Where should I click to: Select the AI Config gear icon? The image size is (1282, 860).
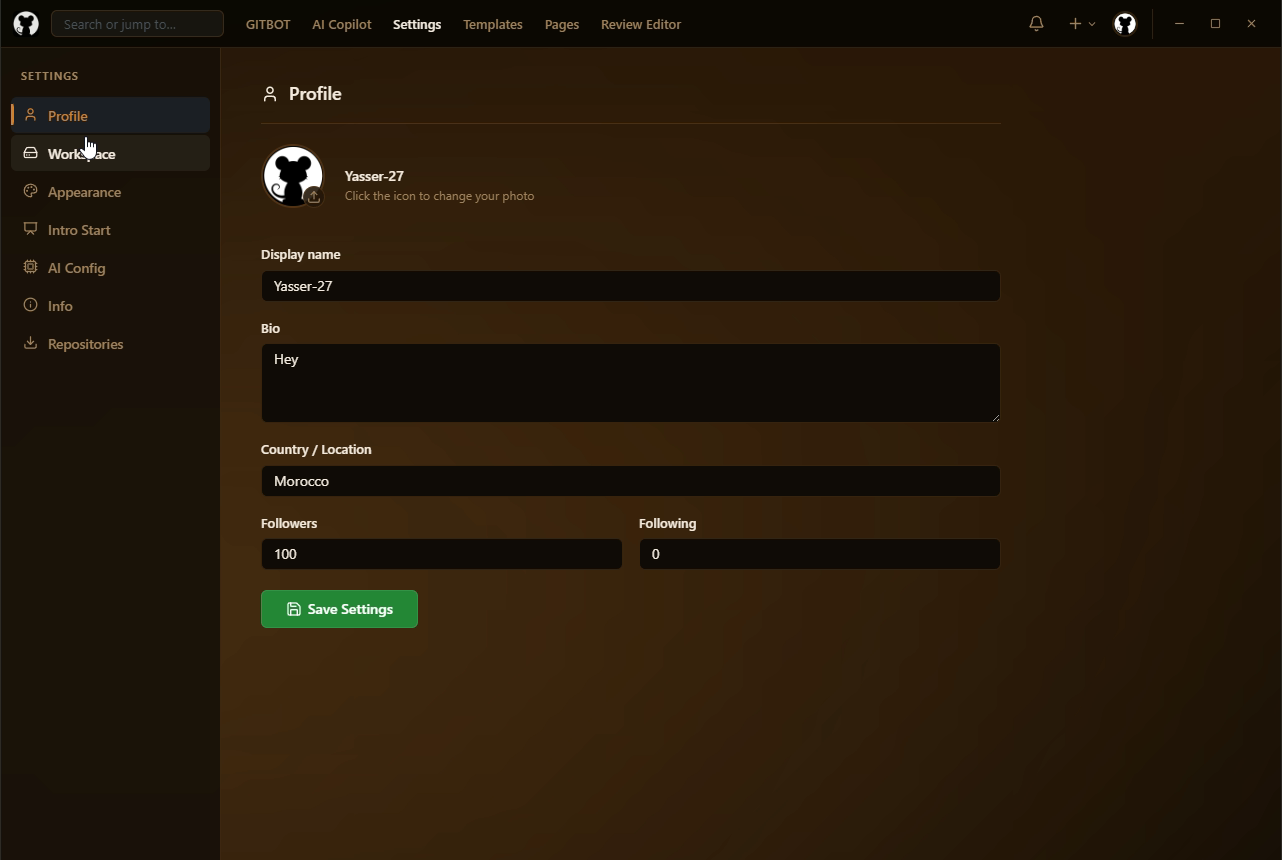point(30,267)
